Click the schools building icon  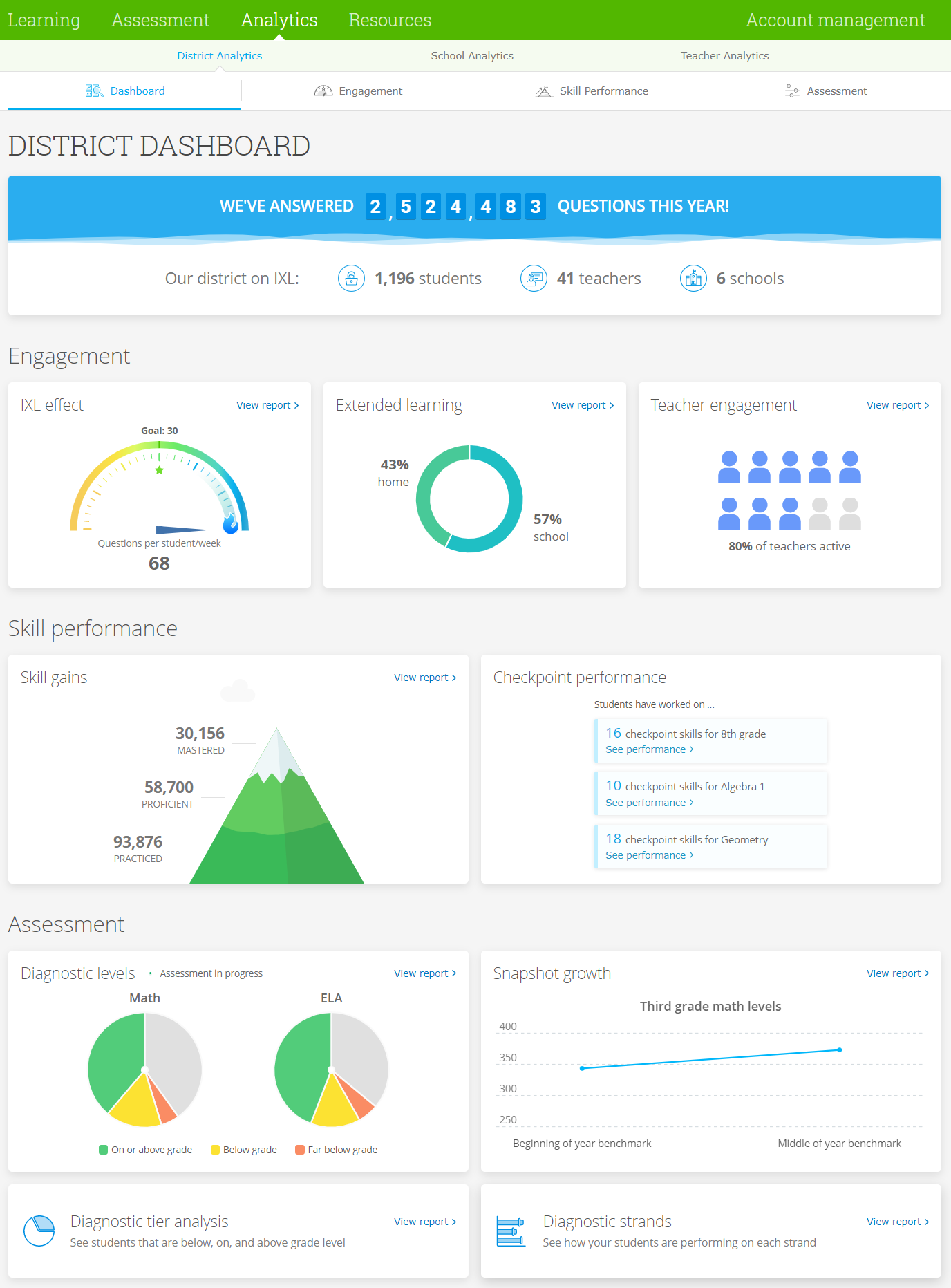tap(693, 279)
